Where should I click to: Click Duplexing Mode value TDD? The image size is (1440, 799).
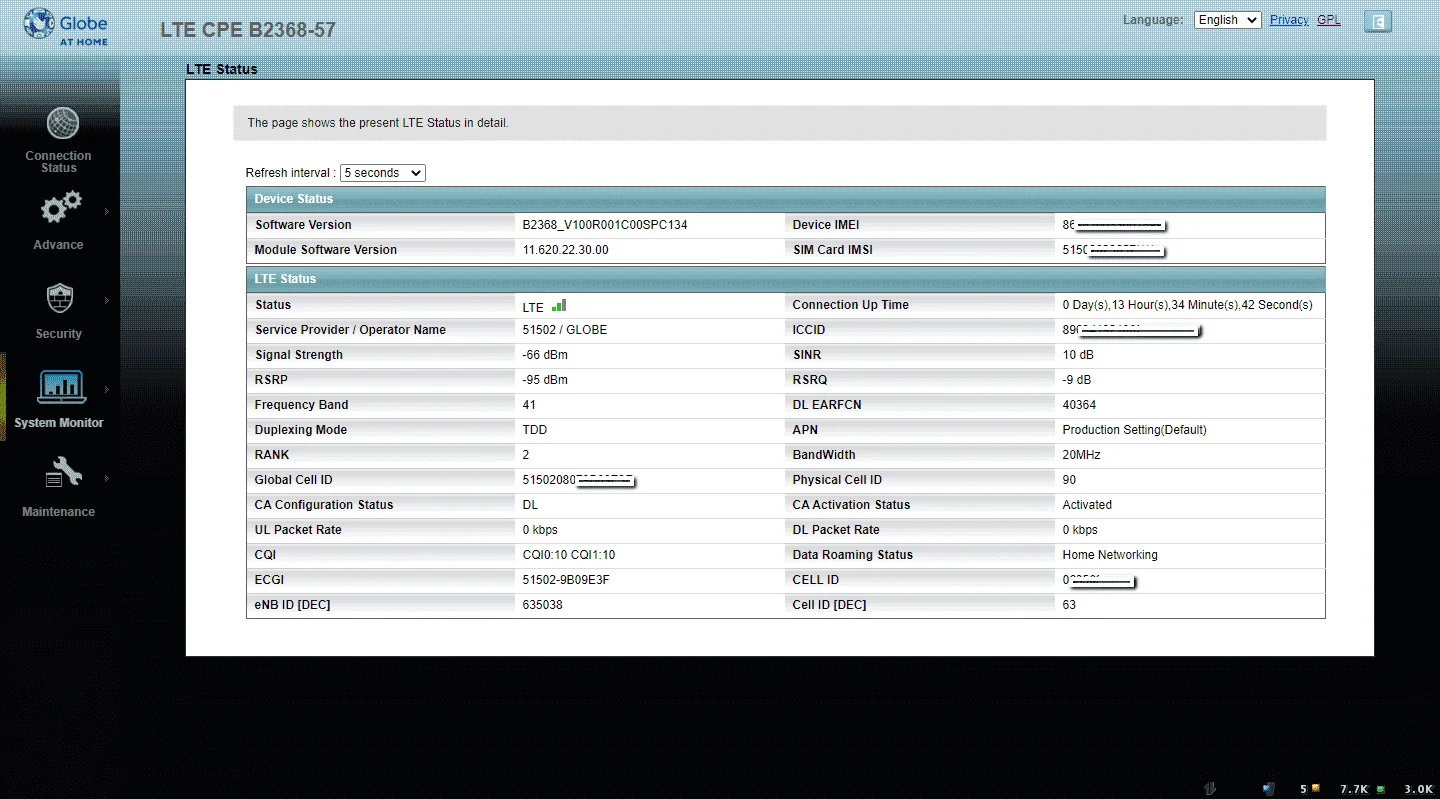coord(534,430)
